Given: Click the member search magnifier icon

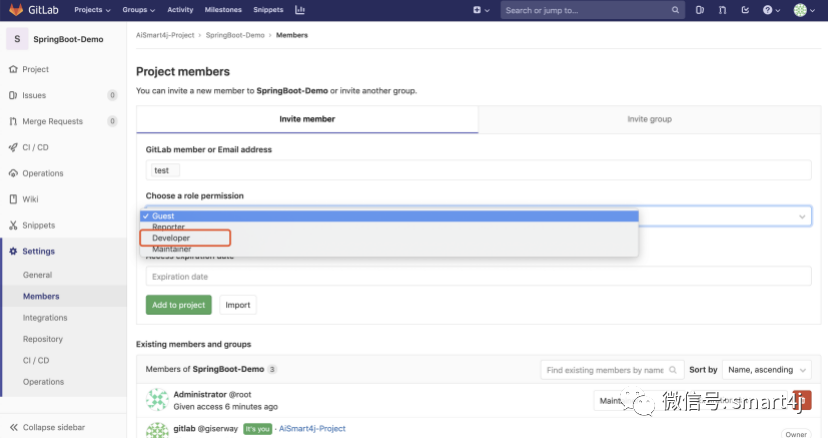Looking at the screenshot, I should click(673, 370).
